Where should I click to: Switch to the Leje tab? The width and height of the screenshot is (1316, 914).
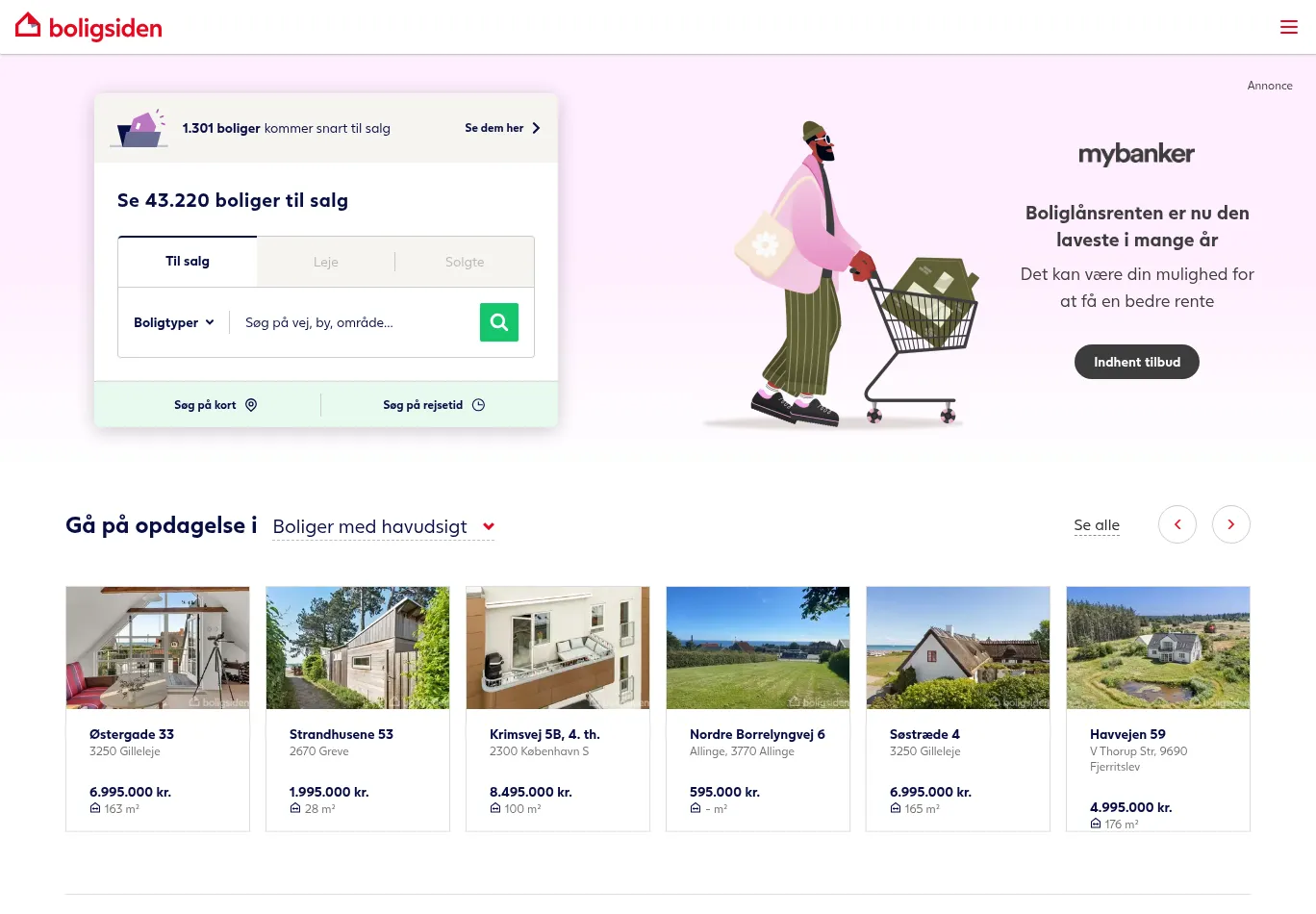coord(326,262)
